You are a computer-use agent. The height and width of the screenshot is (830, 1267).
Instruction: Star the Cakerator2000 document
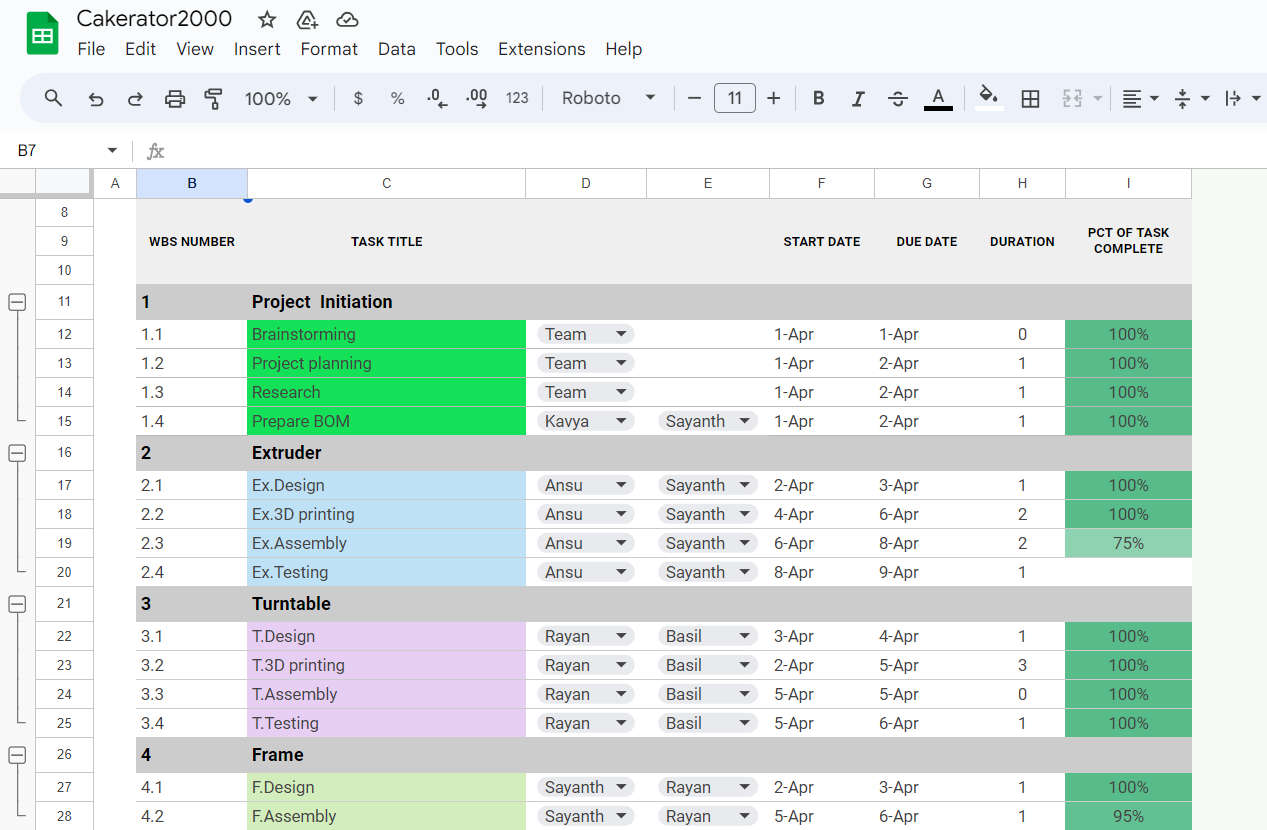pos(267,19)
